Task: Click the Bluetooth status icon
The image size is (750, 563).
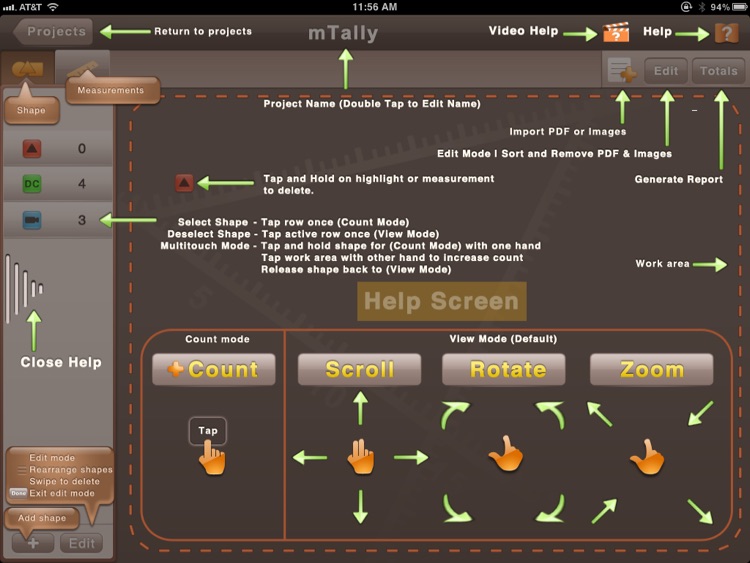Action: [x=702, y=7]
